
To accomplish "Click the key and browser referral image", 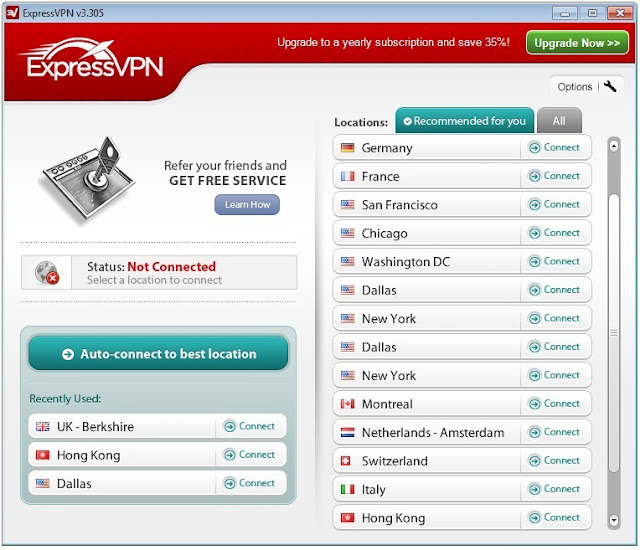I will (87, 180).
